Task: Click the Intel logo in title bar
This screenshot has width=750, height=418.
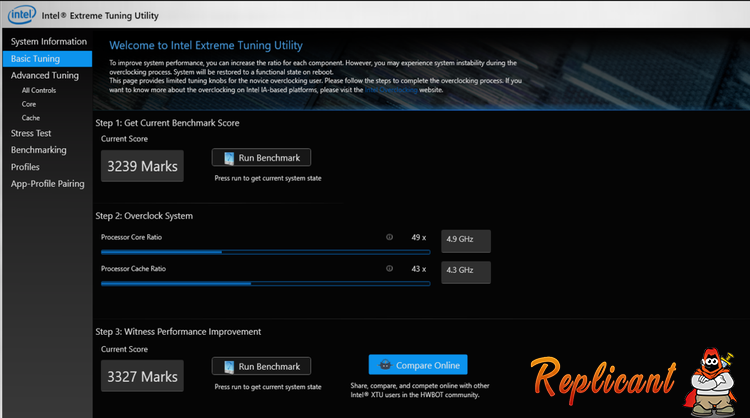Action: point(22,15)
